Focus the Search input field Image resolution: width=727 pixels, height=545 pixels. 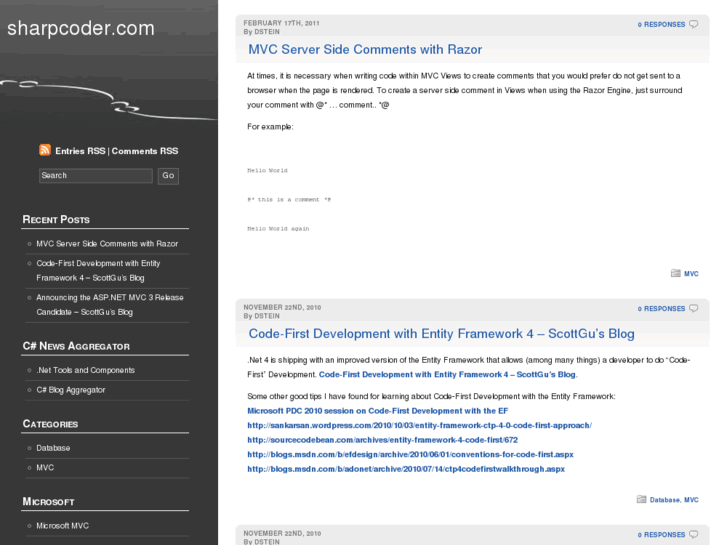[96, 176]
